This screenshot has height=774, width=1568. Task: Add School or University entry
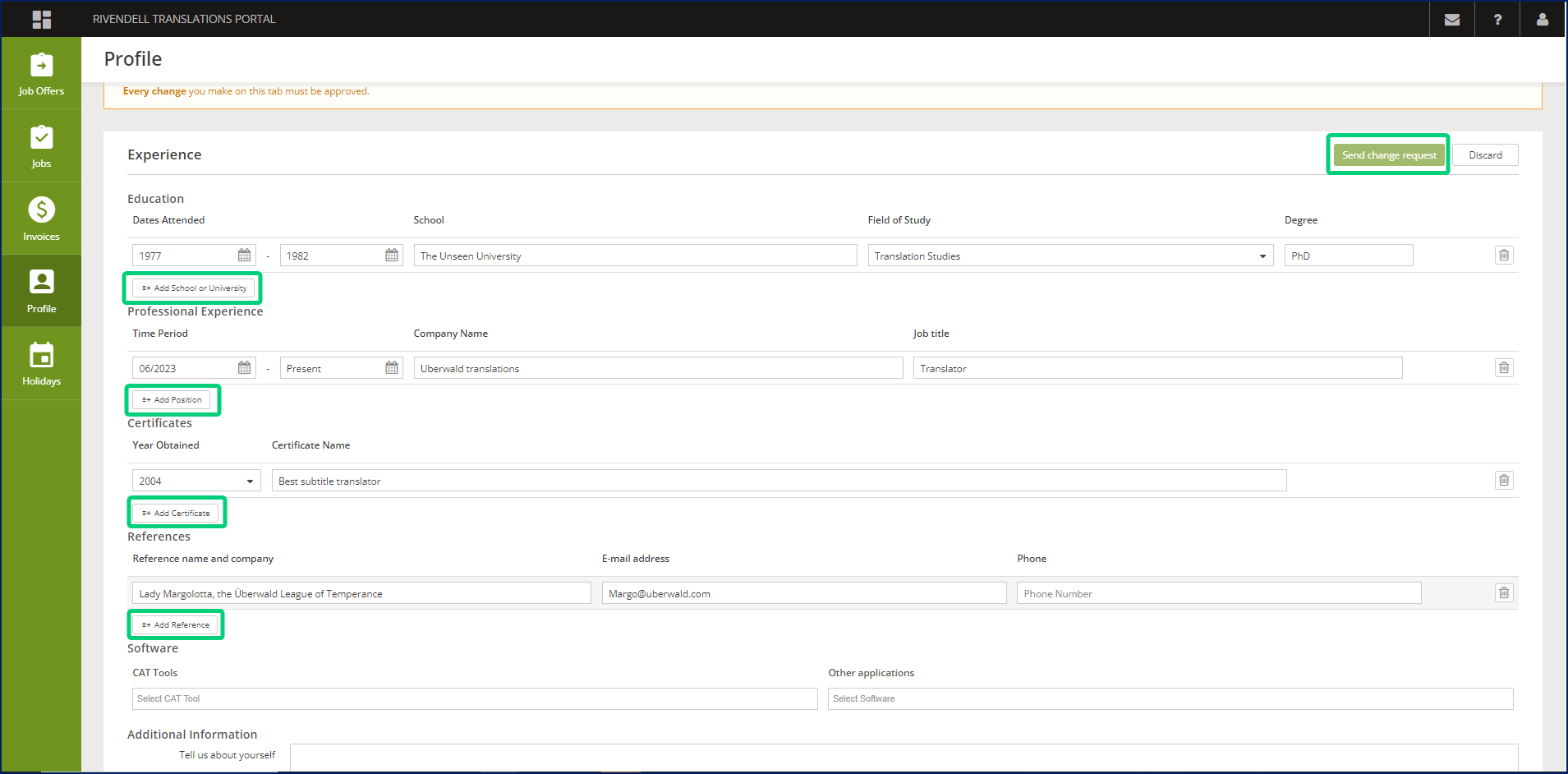click(x=193, y=288)
